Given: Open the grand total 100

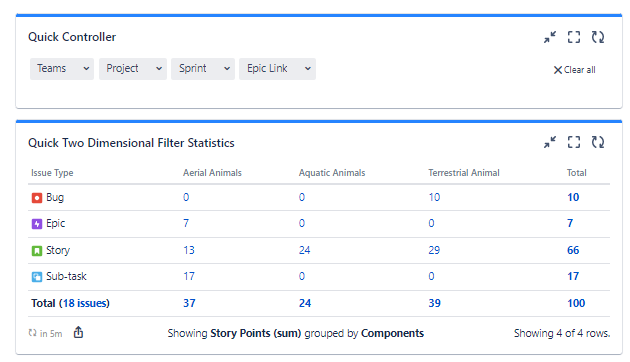Looking at the screenshot, I should [x=576, y=303].
